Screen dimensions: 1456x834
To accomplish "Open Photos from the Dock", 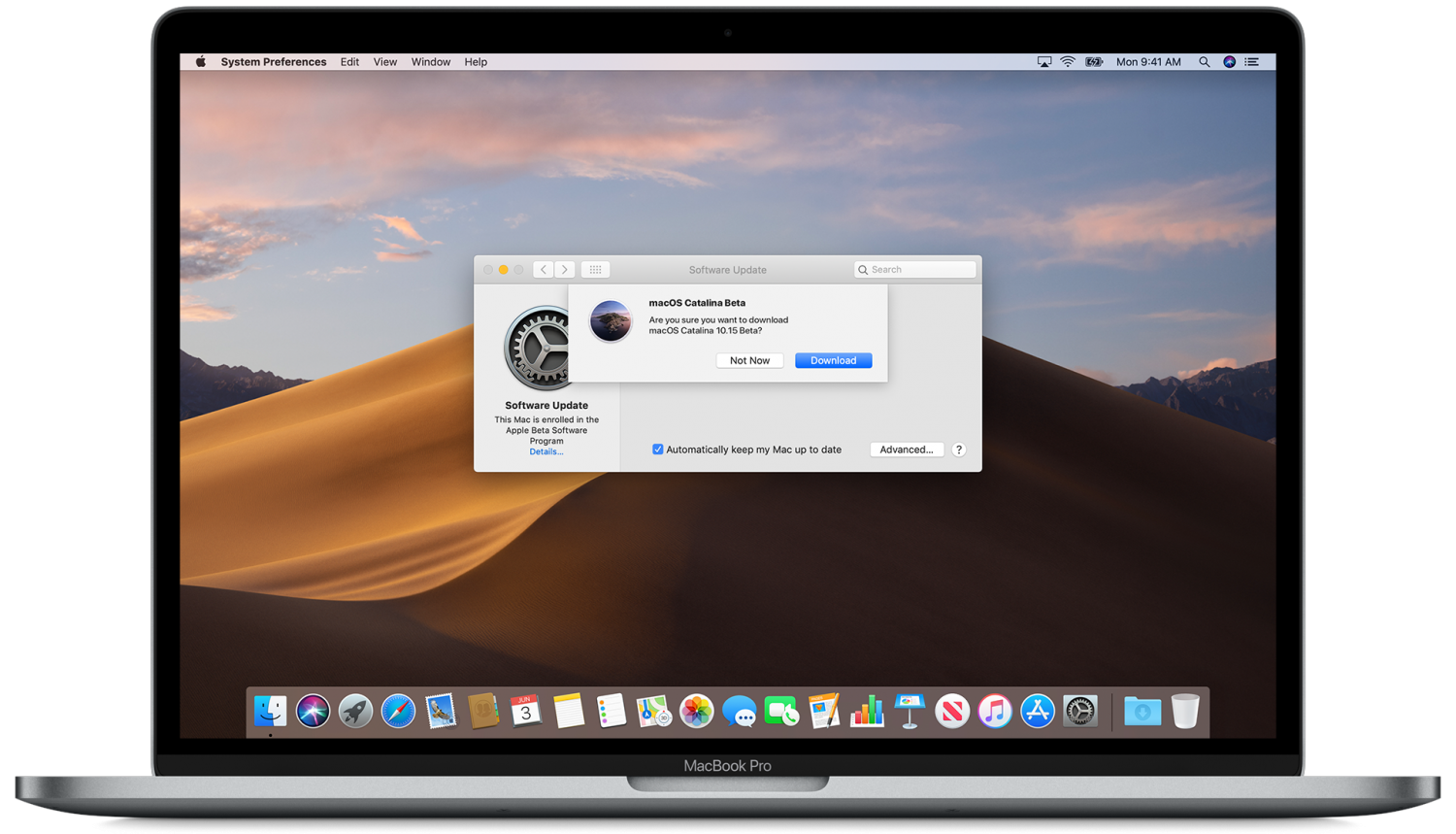I will pos(697,712).
